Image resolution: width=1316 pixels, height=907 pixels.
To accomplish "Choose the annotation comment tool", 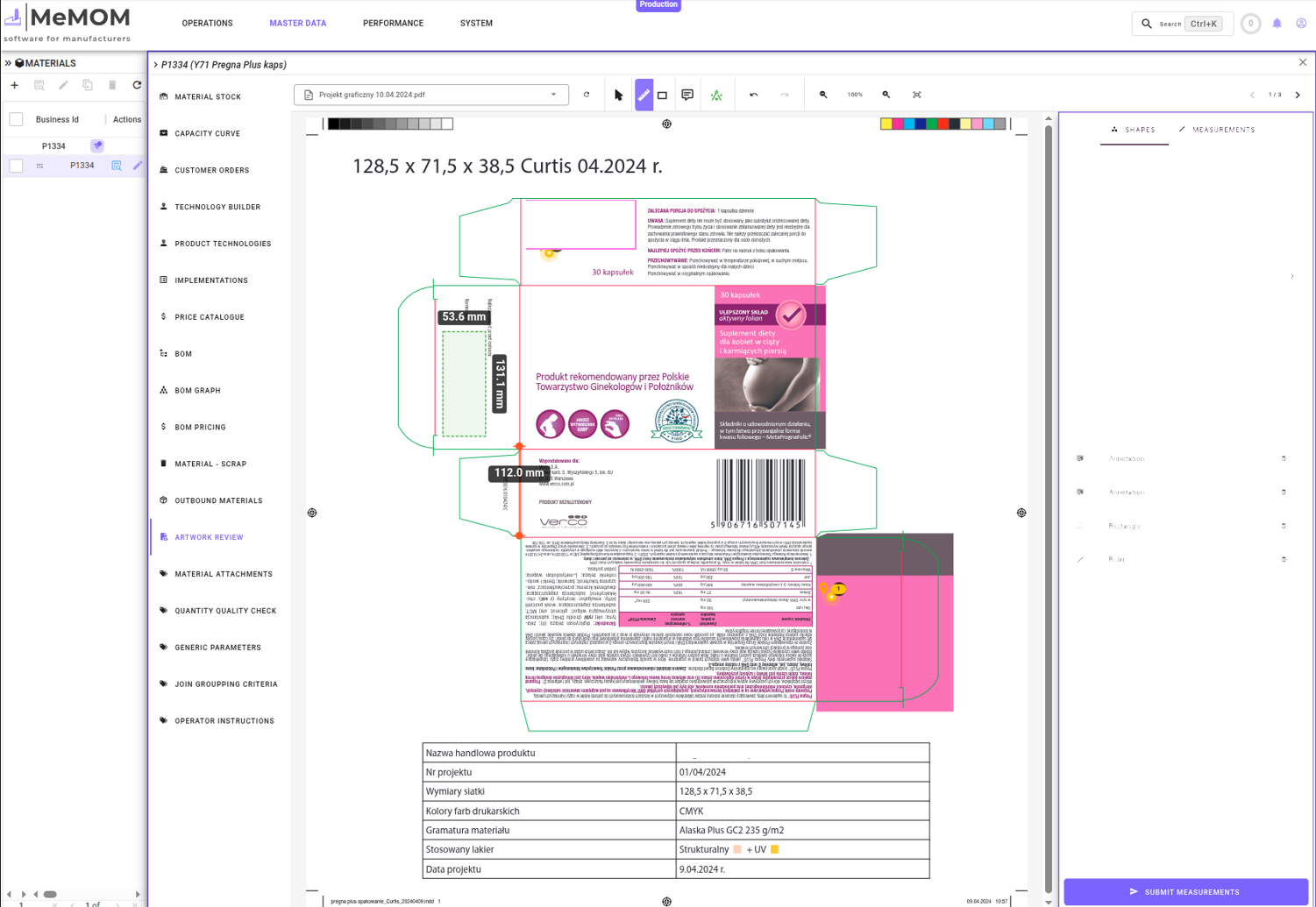I will click(687, 95).
